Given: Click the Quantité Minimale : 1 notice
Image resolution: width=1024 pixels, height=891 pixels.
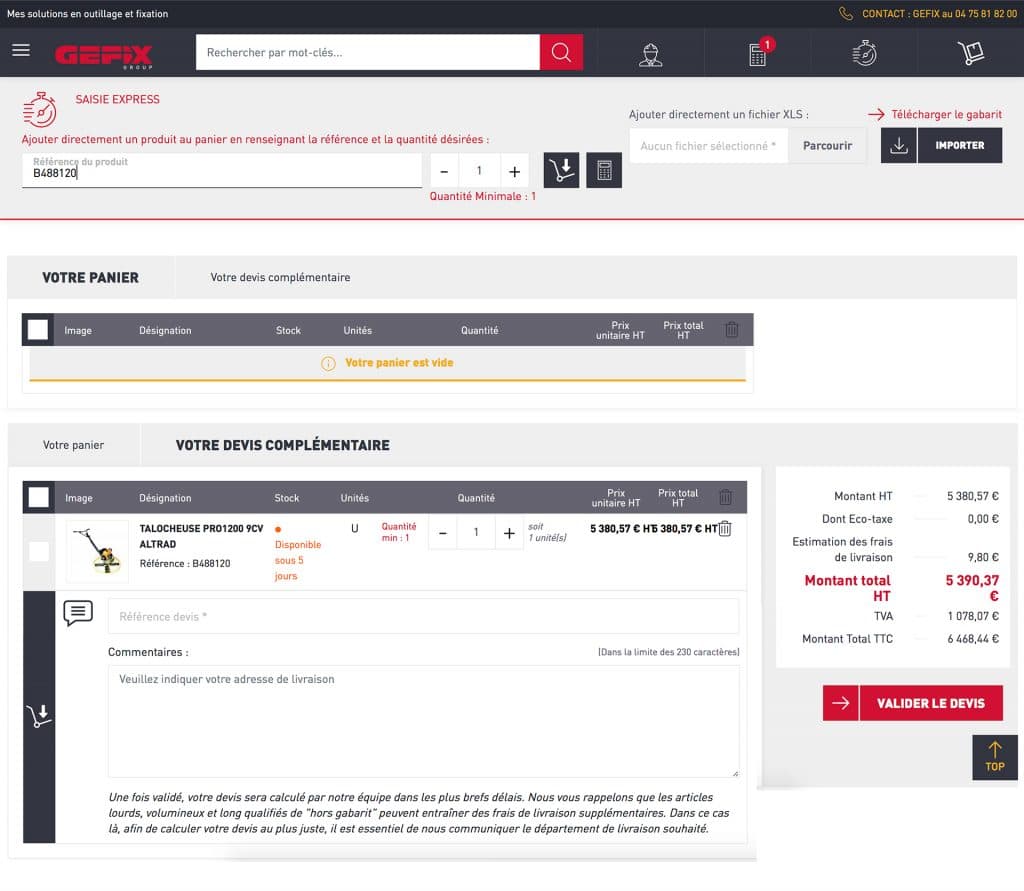Looking at the screenshot, I should pos(483,196).
